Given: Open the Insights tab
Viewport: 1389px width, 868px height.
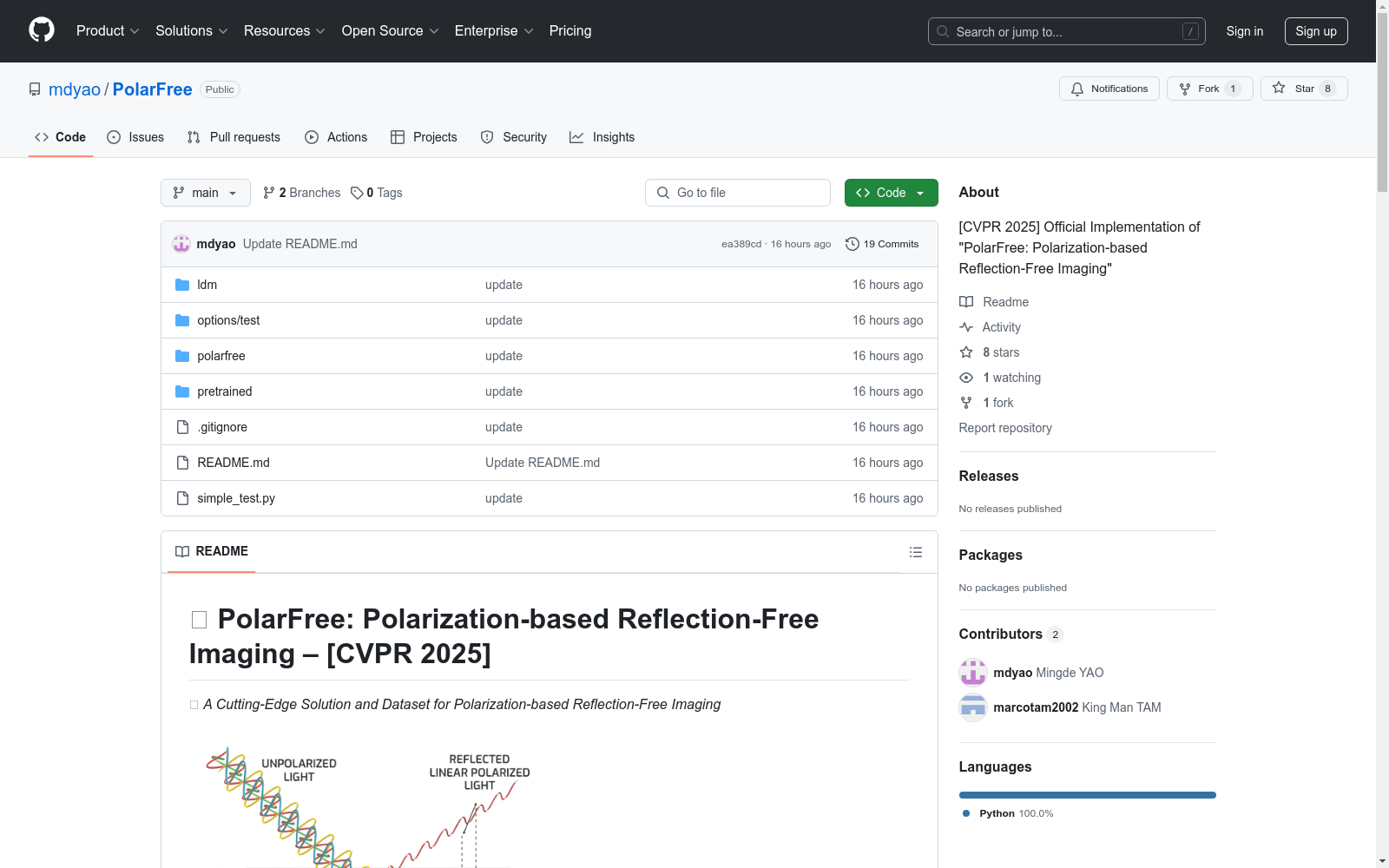Looking at the screenshot, I should click(602, 137).
